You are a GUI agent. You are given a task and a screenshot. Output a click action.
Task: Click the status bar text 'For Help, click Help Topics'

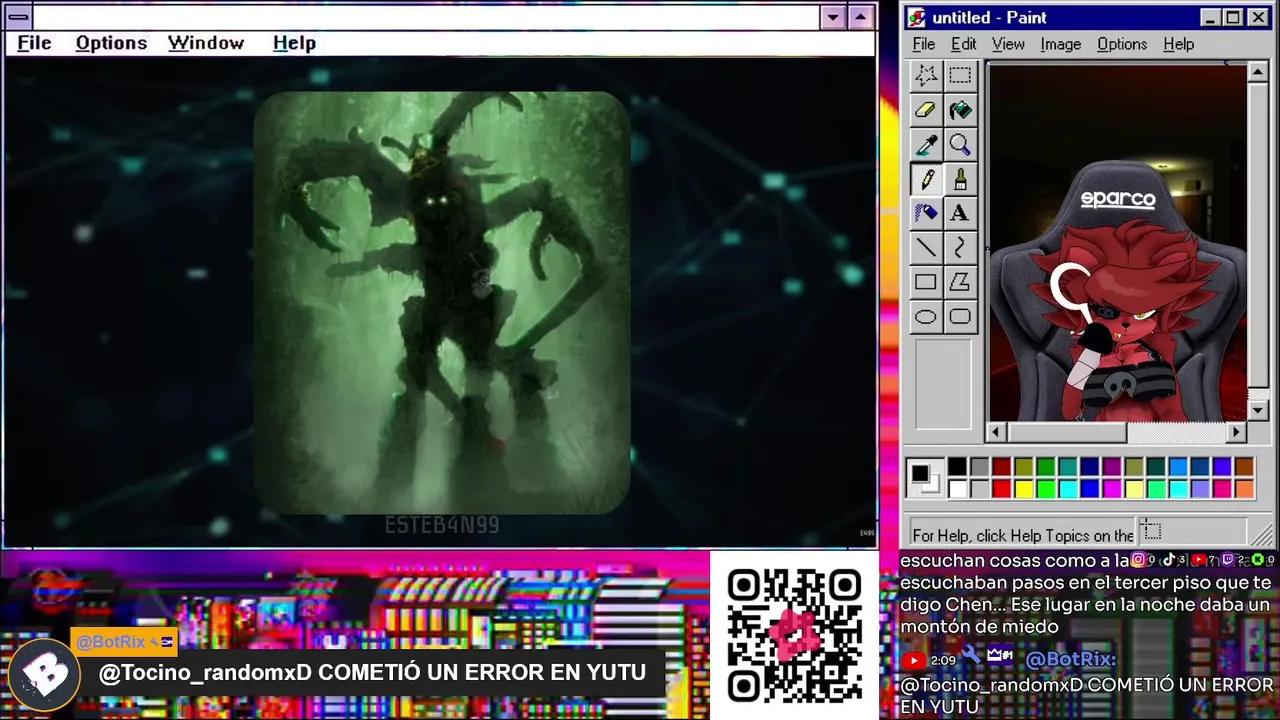tap(1023, 535)
